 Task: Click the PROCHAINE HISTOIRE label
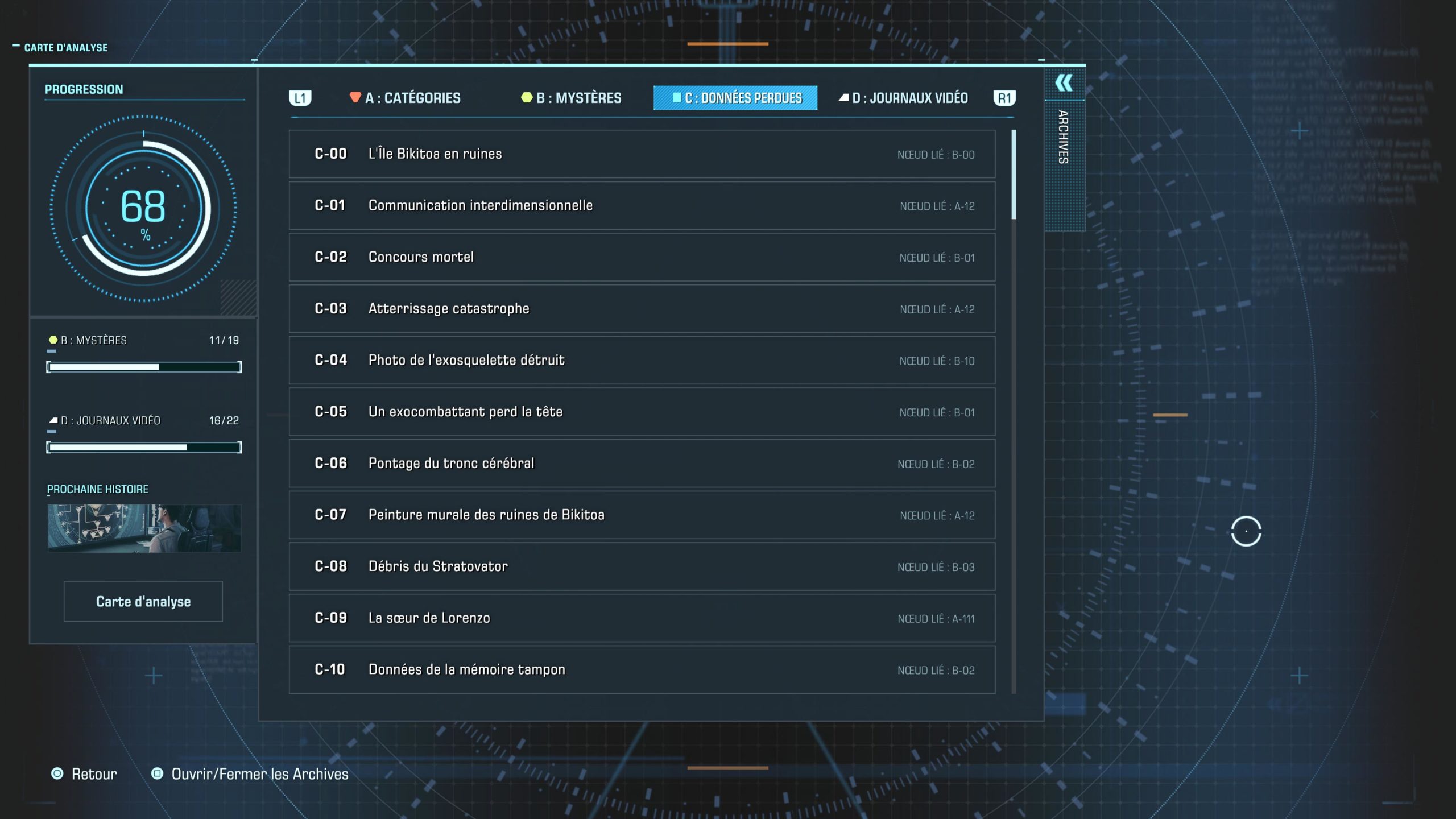click(x=98, y=489)
